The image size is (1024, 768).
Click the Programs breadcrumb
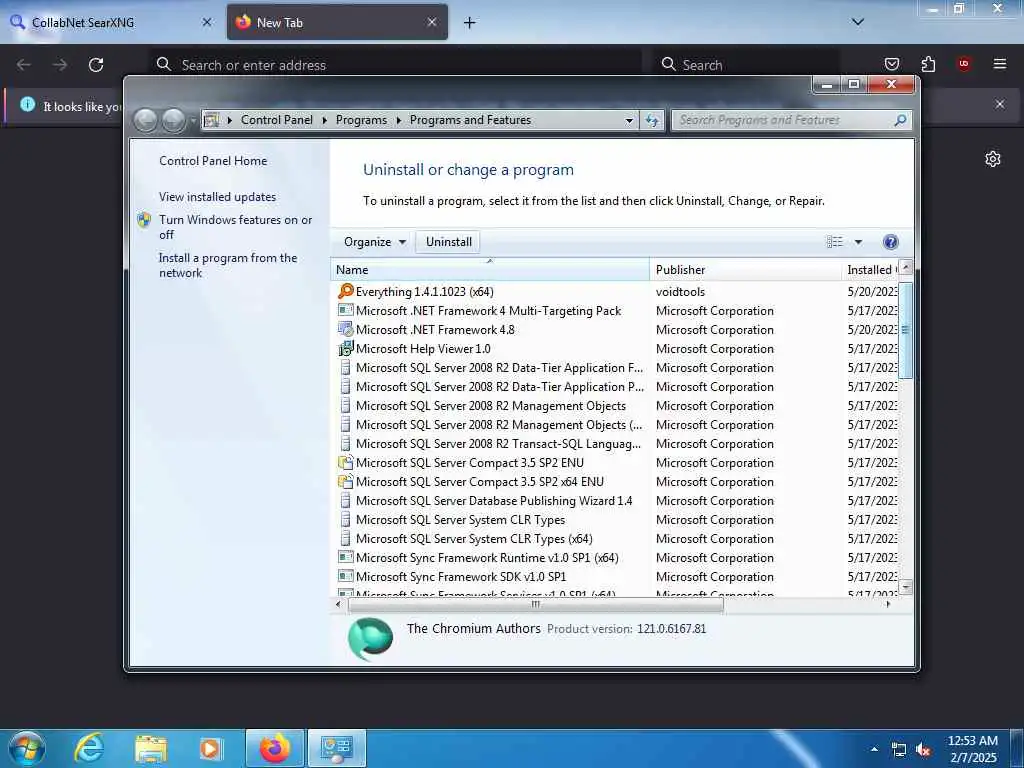tap(361, 120)
